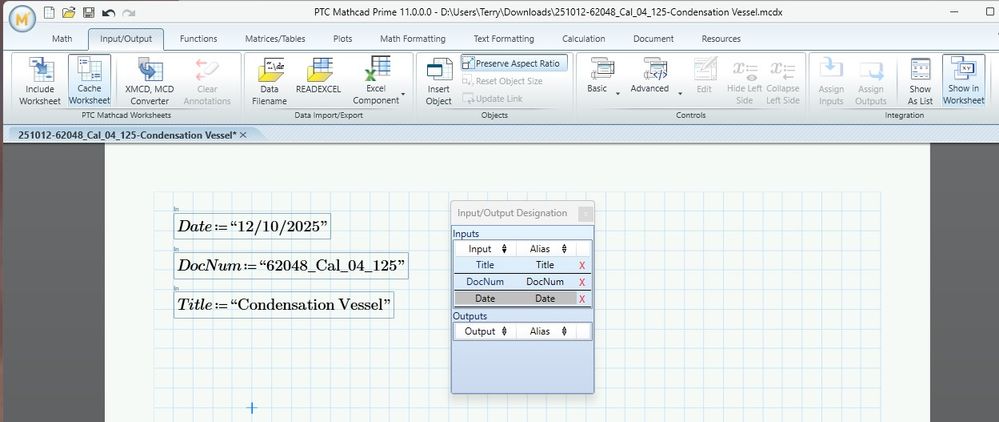The height and width of the screenshot is (422, 999).
Task: Click the READEXCEL function button
Action: [319, 76]
